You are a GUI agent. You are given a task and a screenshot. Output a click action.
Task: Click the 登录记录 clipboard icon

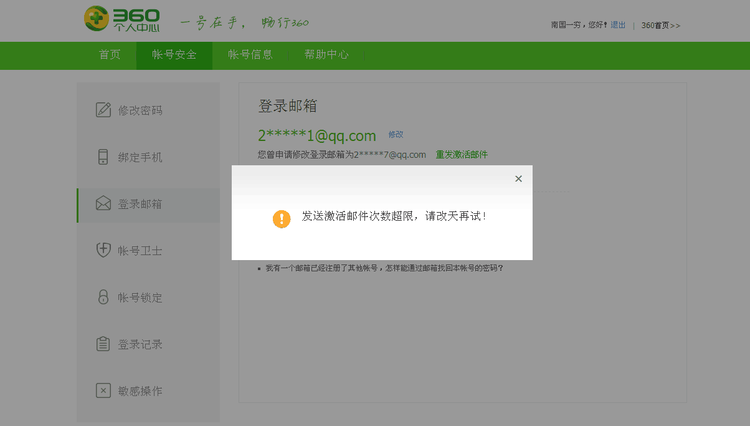click(x=103, y=344)
